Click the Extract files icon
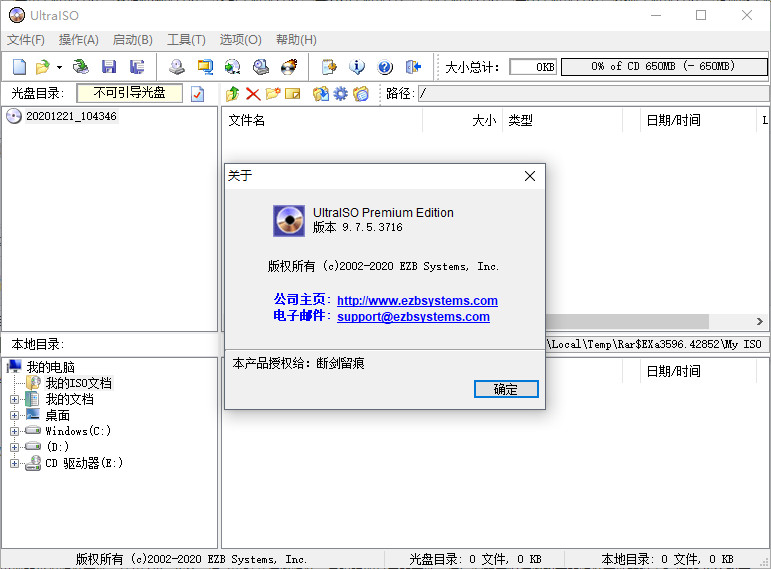771x569 pixels. coord(321,93)
